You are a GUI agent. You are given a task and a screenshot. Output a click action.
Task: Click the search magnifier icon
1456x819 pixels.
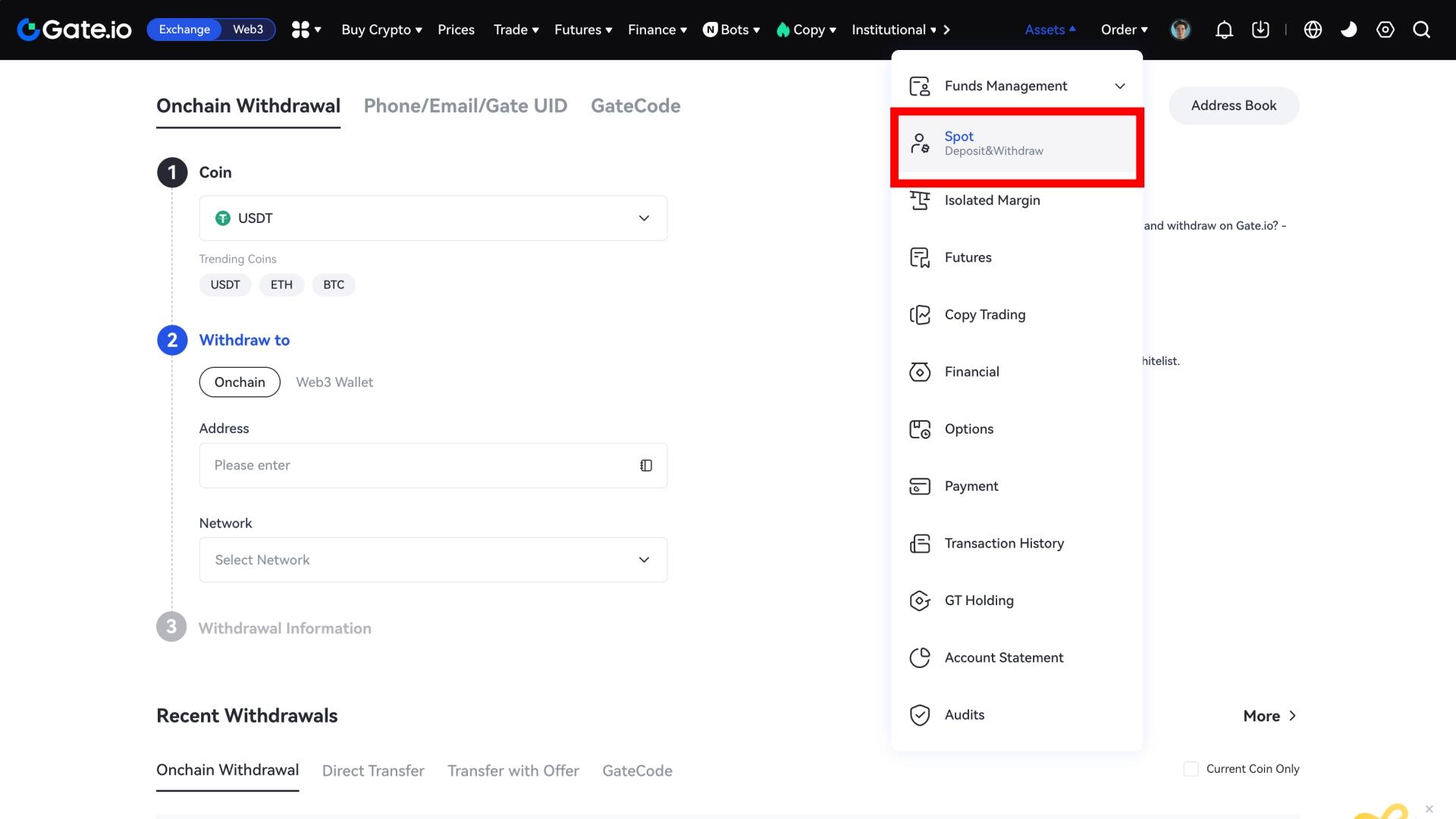tap(1422, 30)
